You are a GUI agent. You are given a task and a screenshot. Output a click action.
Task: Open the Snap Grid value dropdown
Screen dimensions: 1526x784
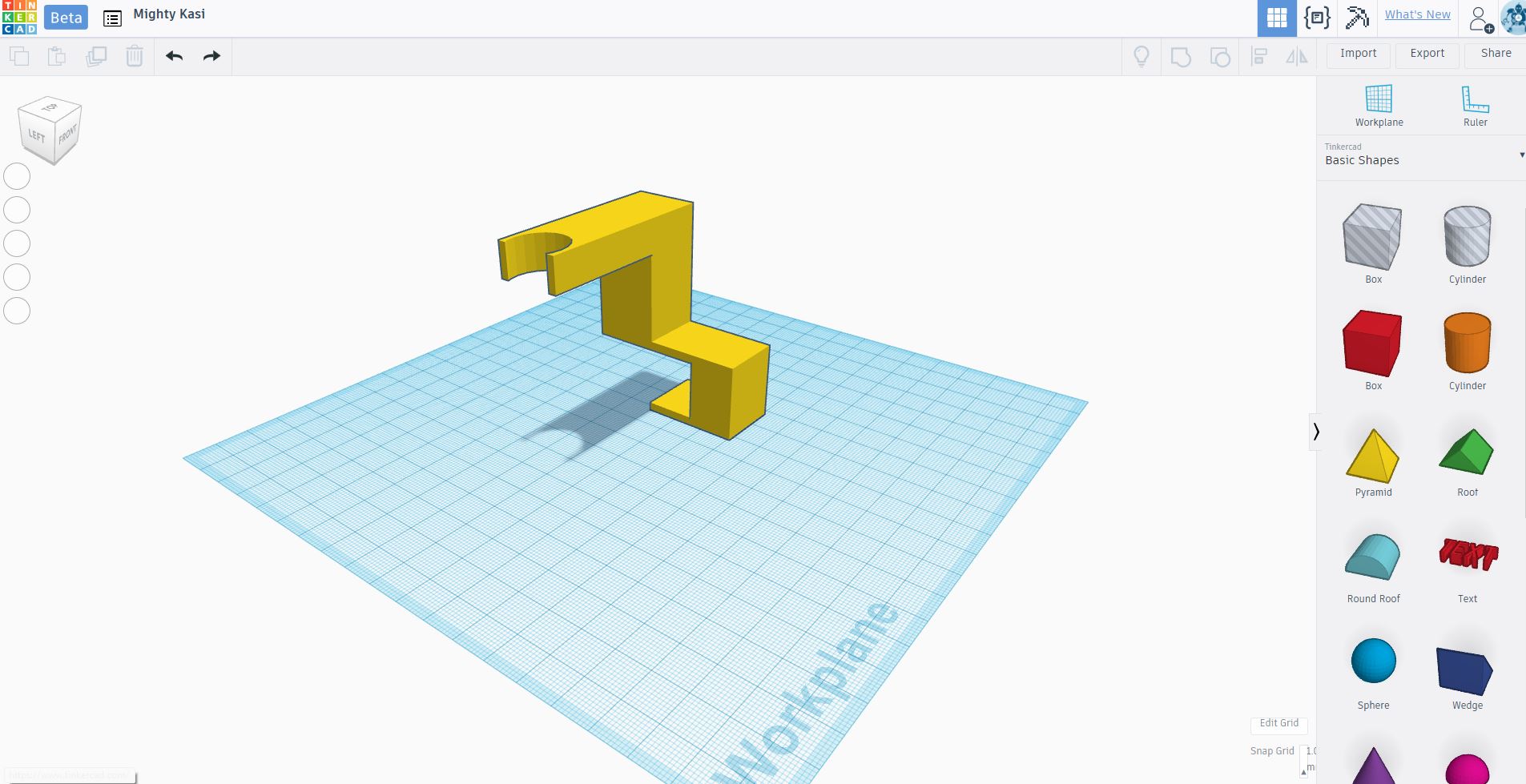pyautogui.click(x=1310, y=759)
